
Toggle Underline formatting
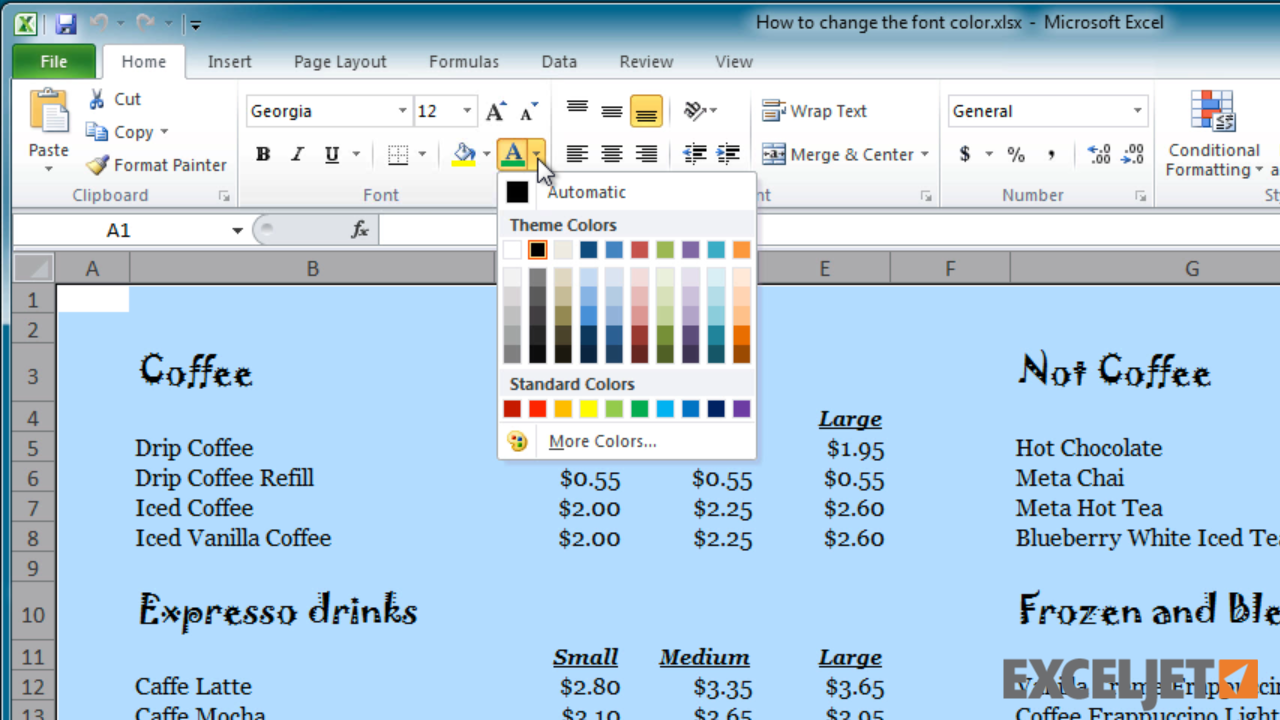tap(331, 154)
